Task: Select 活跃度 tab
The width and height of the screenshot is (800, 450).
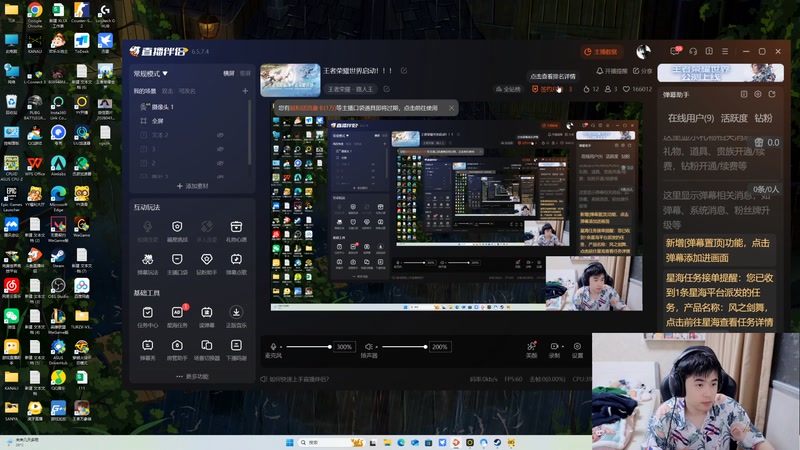Action: tap(734, 118)
